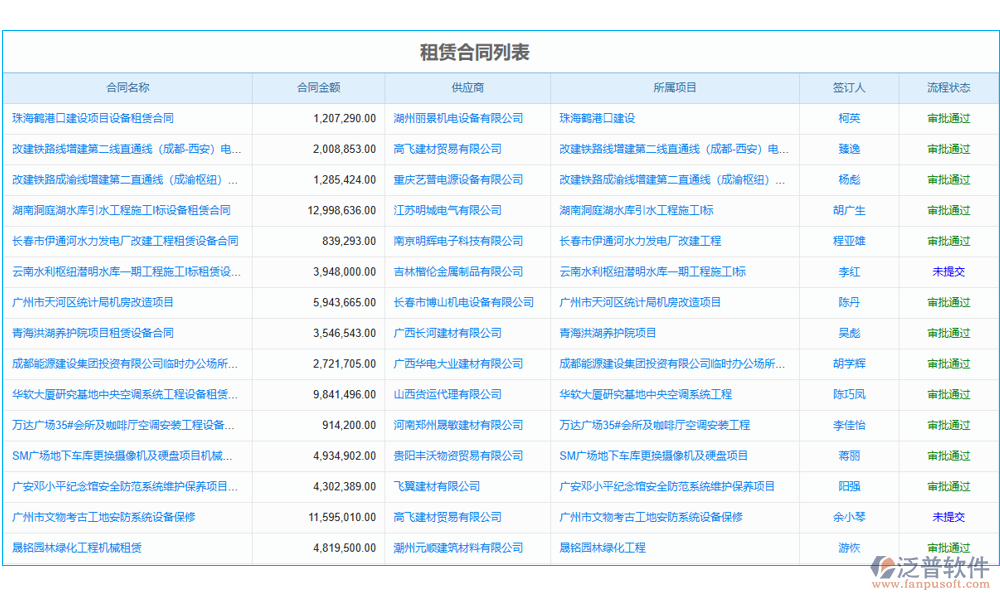The height and width of the screenshot is (600, 1000).
Task: Click the 泛普软件 logo icon
Action: click(884, 570)
